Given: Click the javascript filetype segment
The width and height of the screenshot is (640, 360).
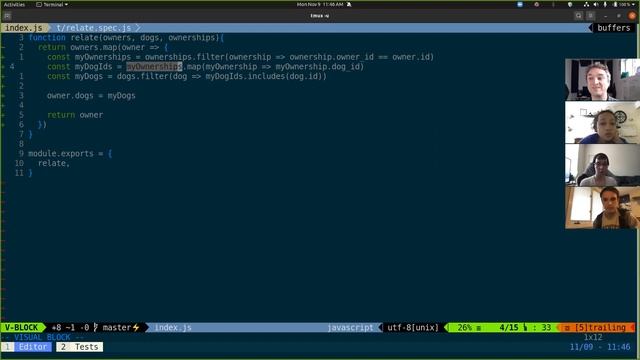Looking at the screenshot, I should [350, 327].
